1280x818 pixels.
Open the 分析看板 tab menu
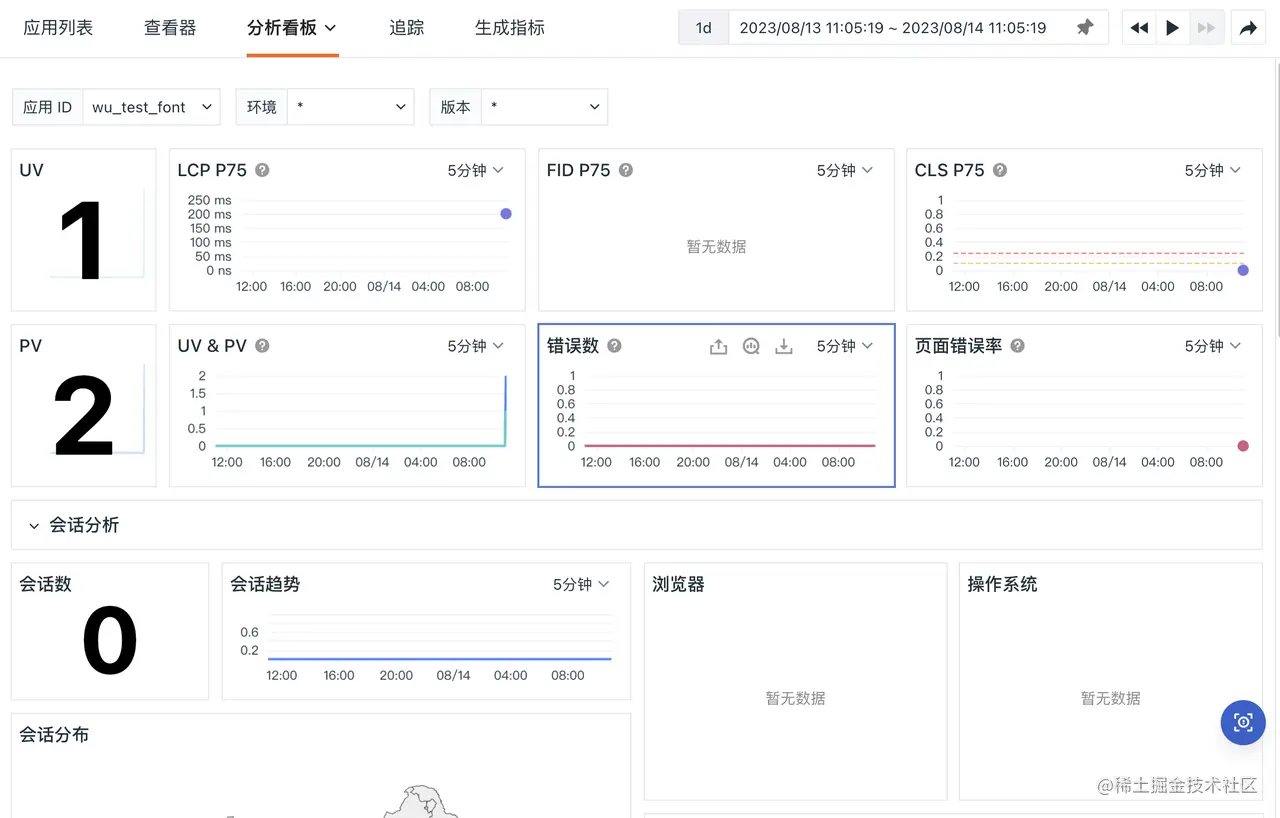coord(292,28)
